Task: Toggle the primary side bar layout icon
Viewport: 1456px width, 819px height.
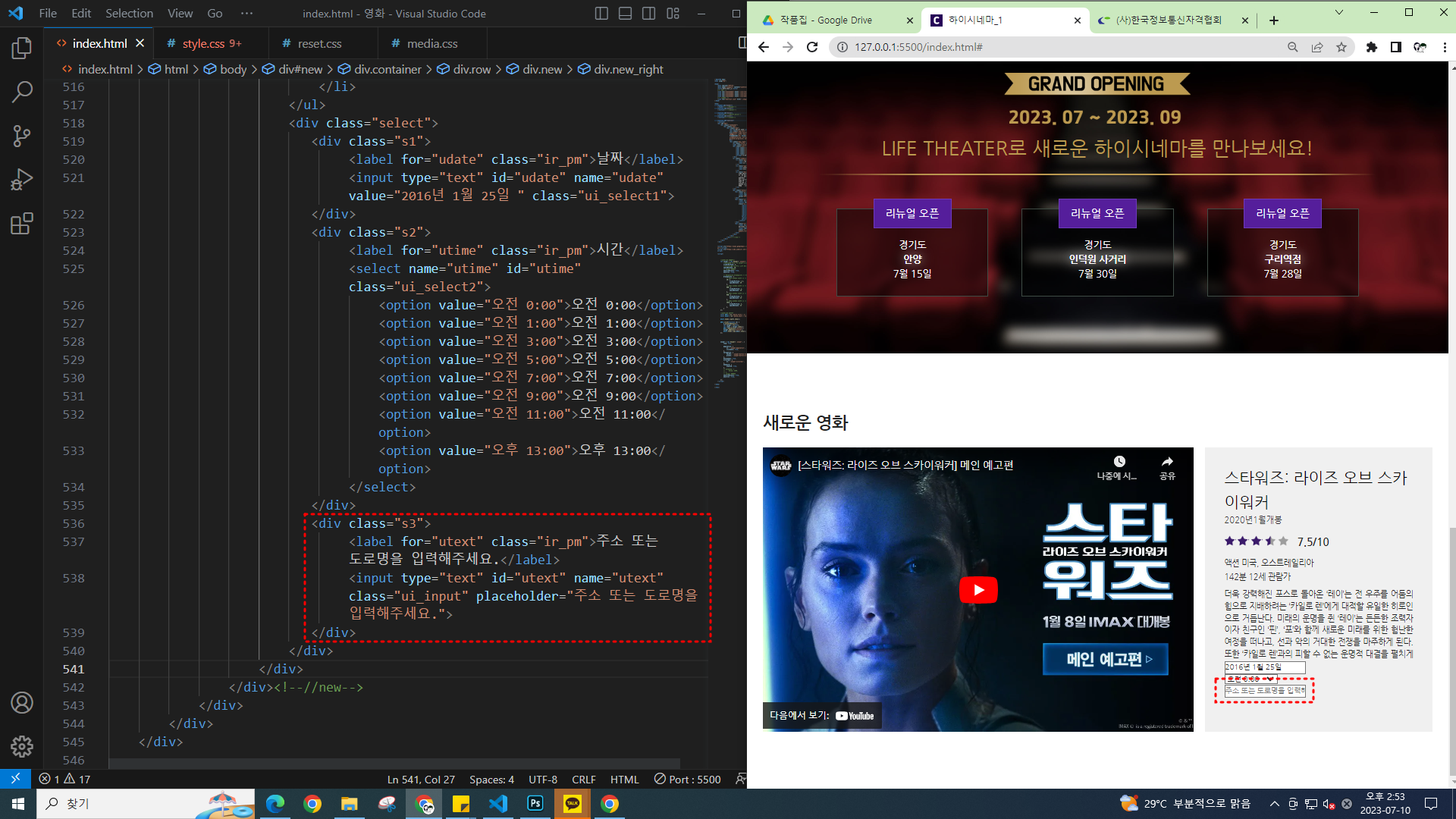Action: click(601, 14)
